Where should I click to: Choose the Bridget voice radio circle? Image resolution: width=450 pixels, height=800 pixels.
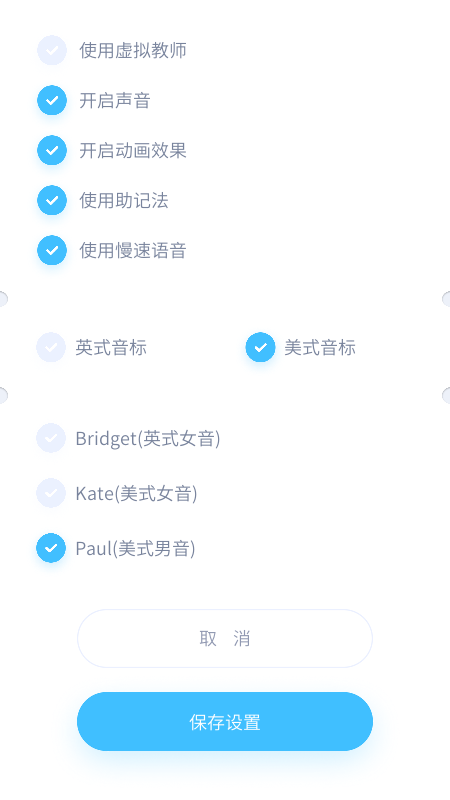51,438
